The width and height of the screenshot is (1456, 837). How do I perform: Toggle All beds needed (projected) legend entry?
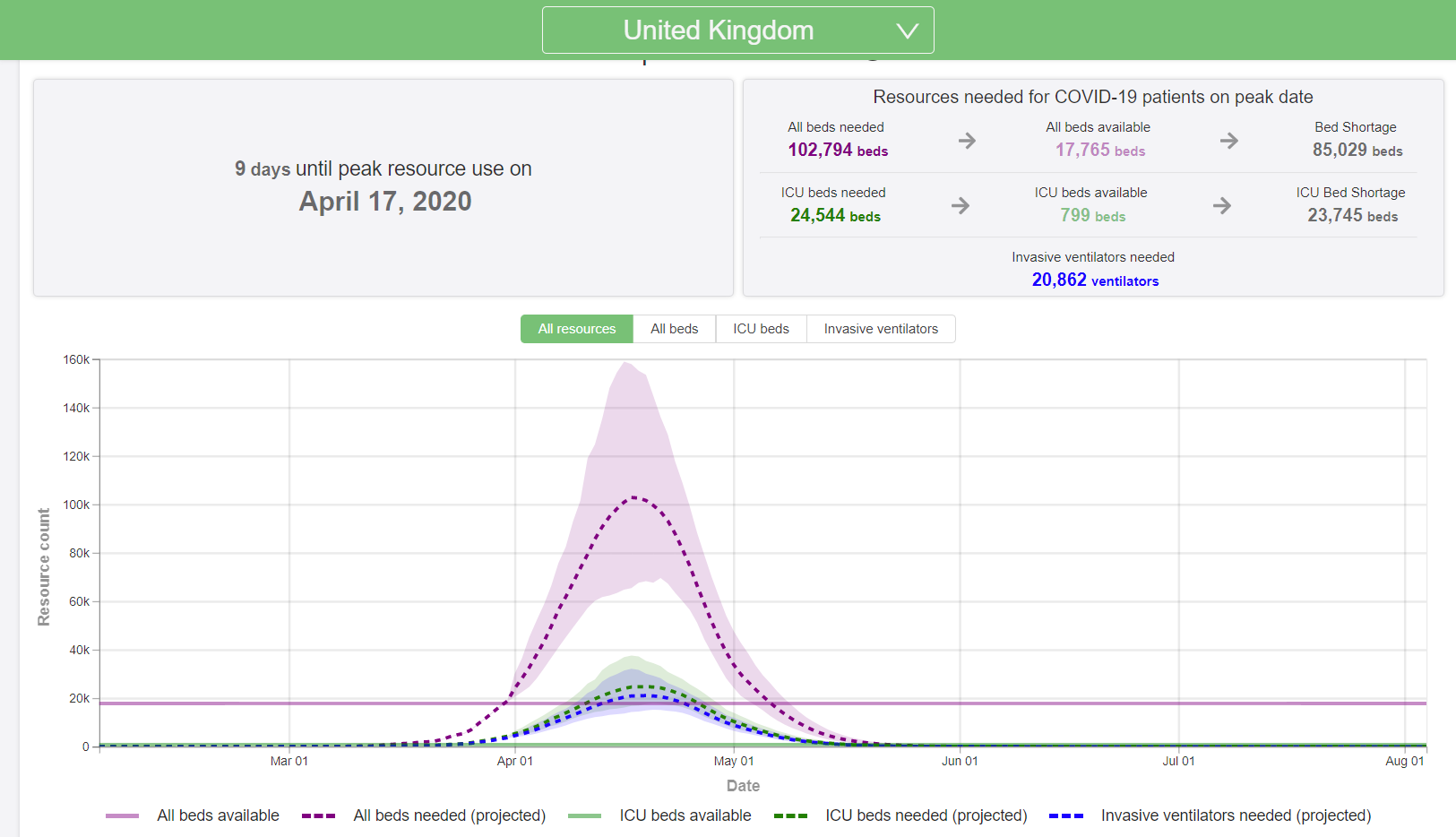point(449,815)
